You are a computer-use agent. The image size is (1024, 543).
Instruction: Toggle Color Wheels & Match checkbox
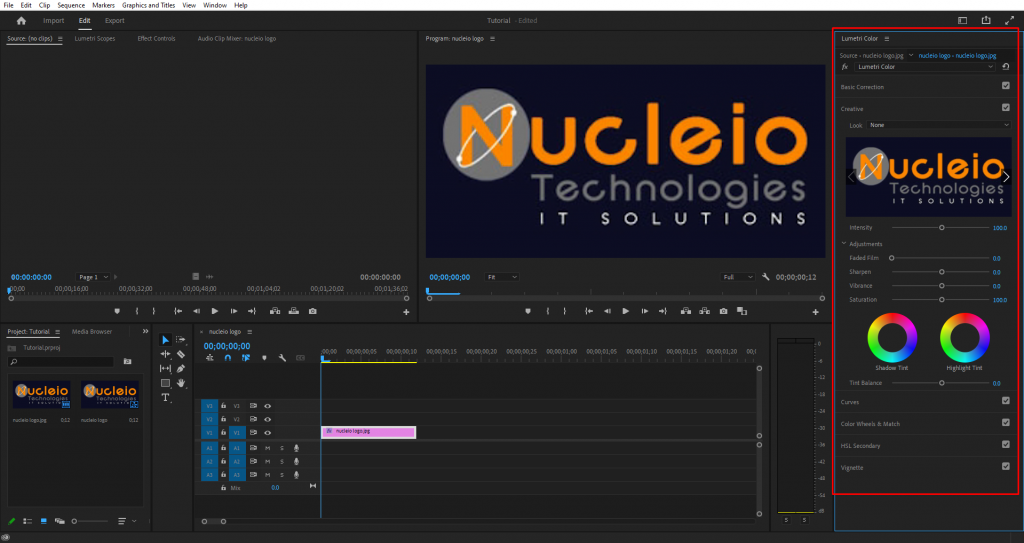click(x=1006, y=423)
